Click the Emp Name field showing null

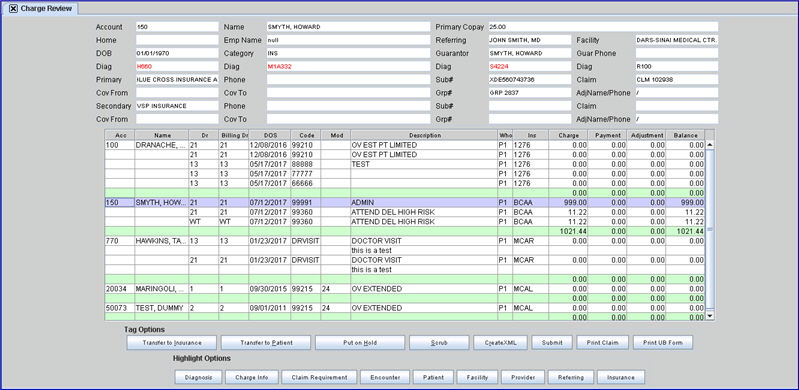click(349, 40)
